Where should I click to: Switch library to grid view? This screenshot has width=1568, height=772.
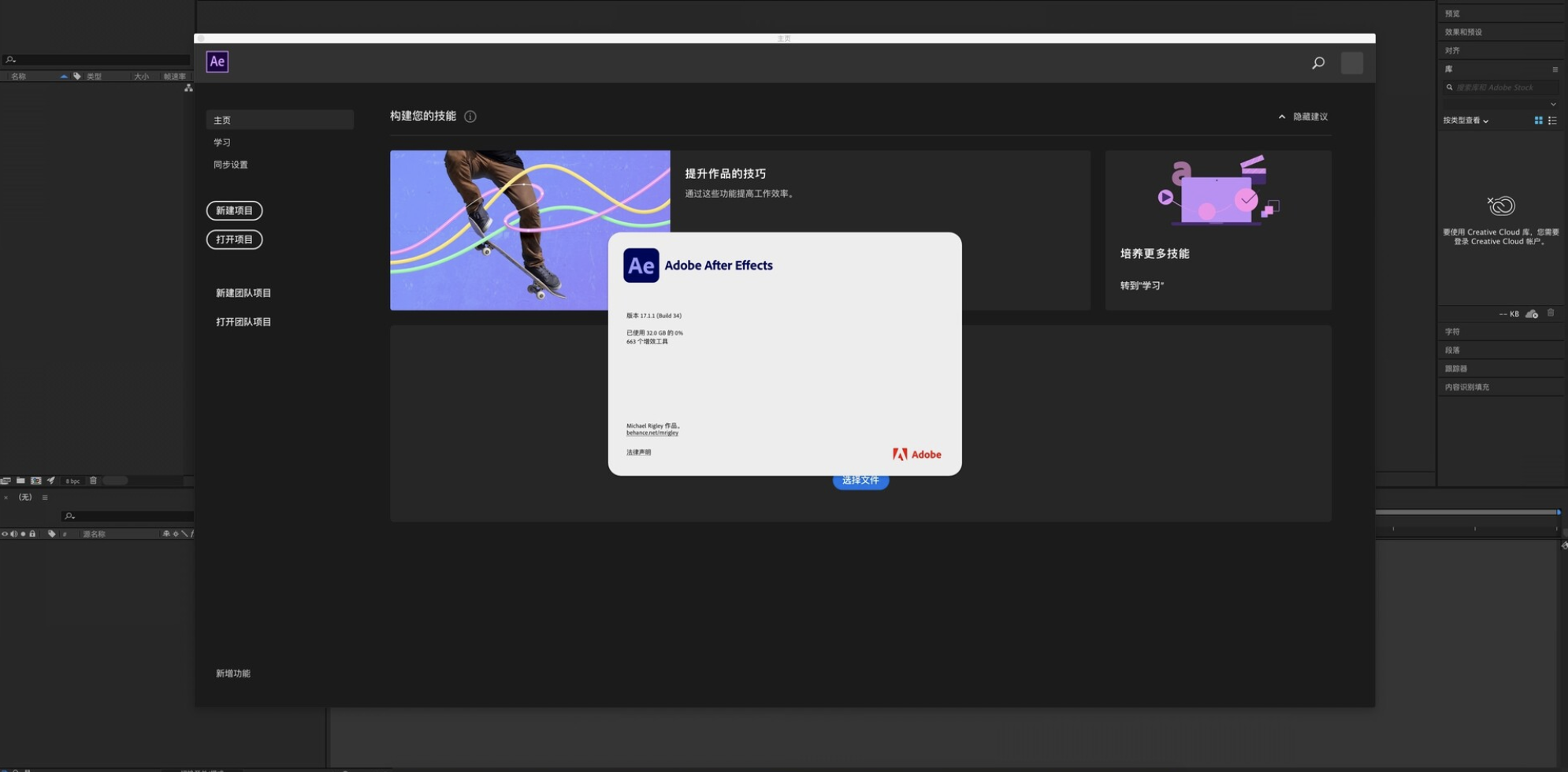click(1538, 121)
